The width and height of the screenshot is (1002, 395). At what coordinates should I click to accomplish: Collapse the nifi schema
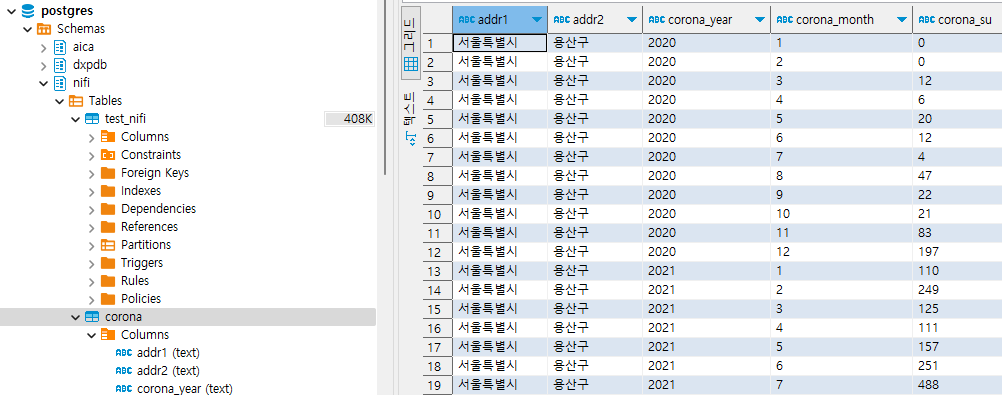[43, 82]
